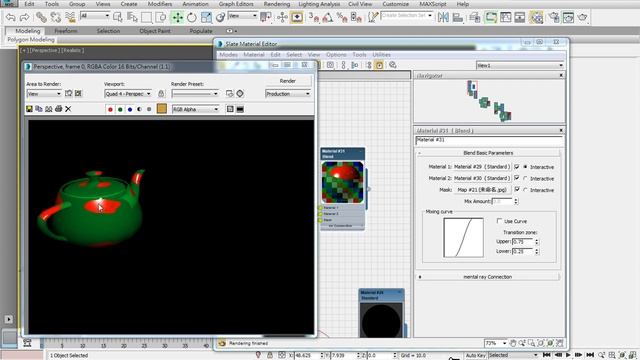Select the Select and Link tool
This screenshot has height=360, width=640.
click(x=41, y=17)
